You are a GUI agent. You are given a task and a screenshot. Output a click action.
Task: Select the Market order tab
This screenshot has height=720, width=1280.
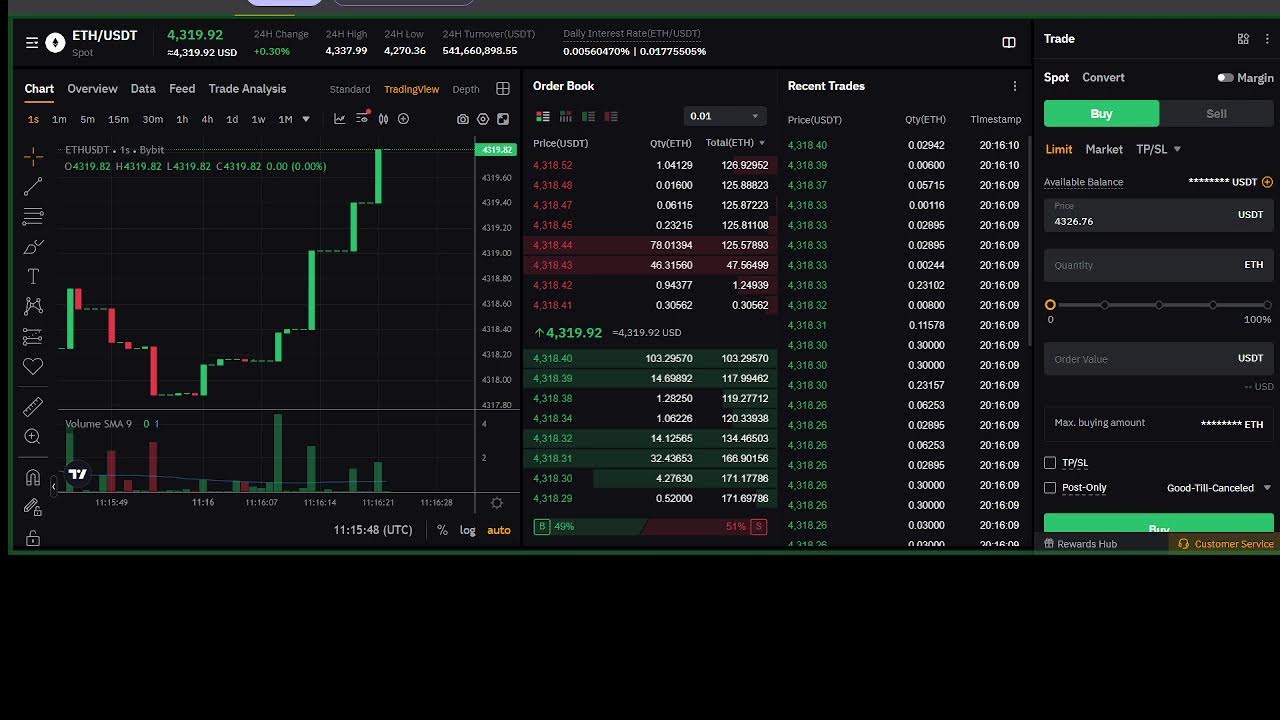coord(1104,149)
